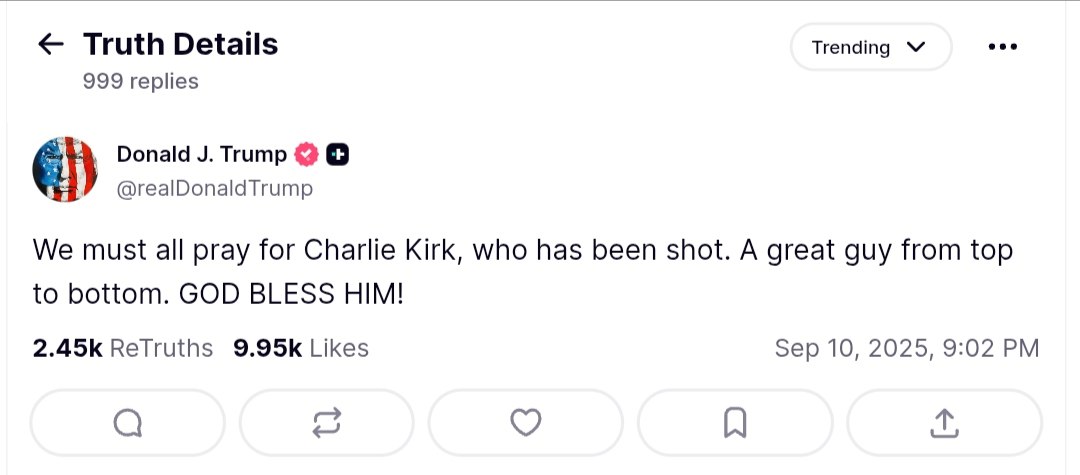This screenshot has width=1080, height=475.
Task: Click the reply speech bubble icon
Action: [128, 424]
